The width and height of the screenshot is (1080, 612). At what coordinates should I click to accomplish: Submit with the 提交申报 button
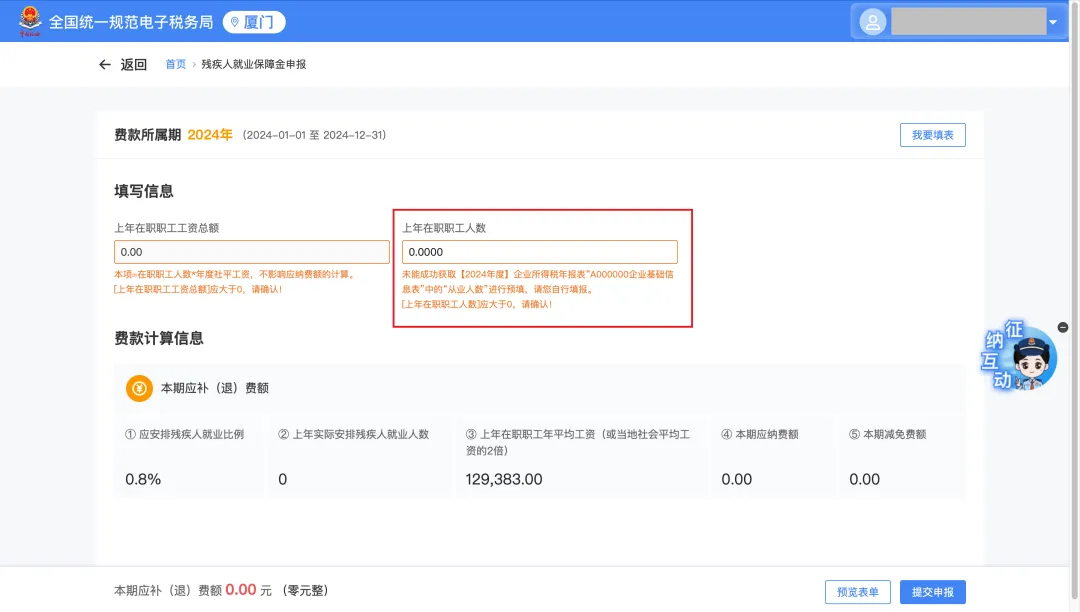click(932, 592)
